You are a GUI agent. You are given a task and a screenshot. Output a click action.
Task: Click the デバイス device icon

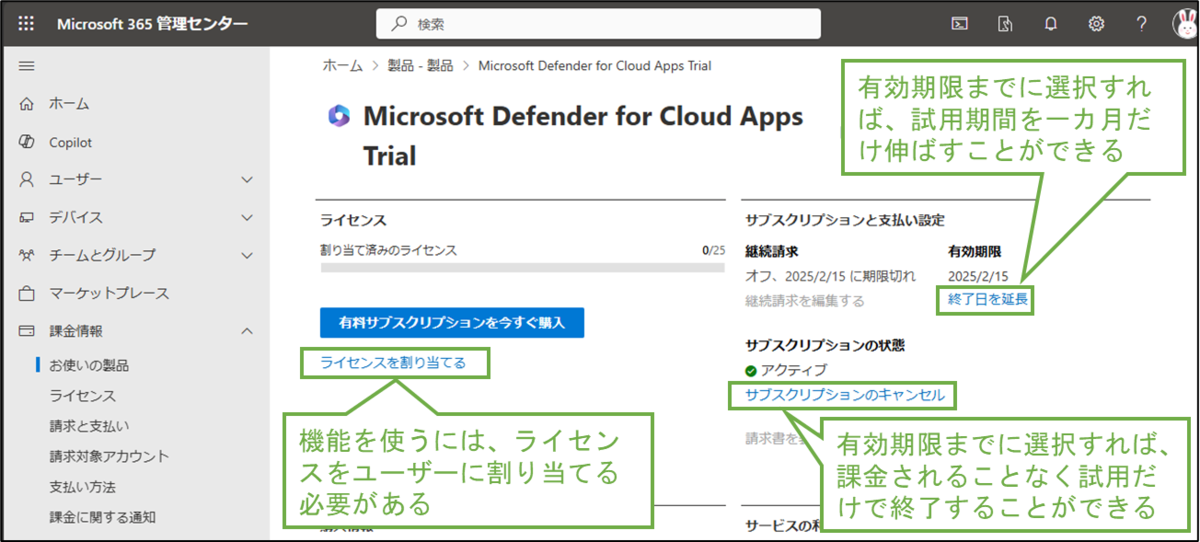click(x=27, y=218)
